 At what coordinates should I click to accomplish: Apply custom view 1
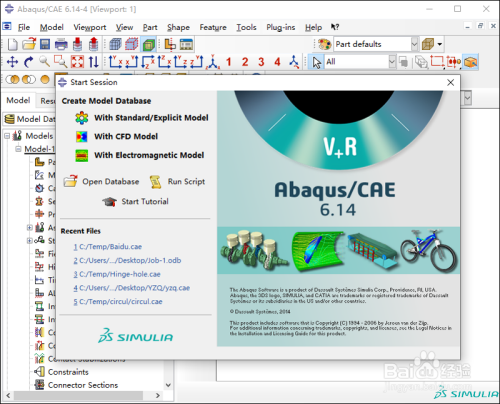229,62
